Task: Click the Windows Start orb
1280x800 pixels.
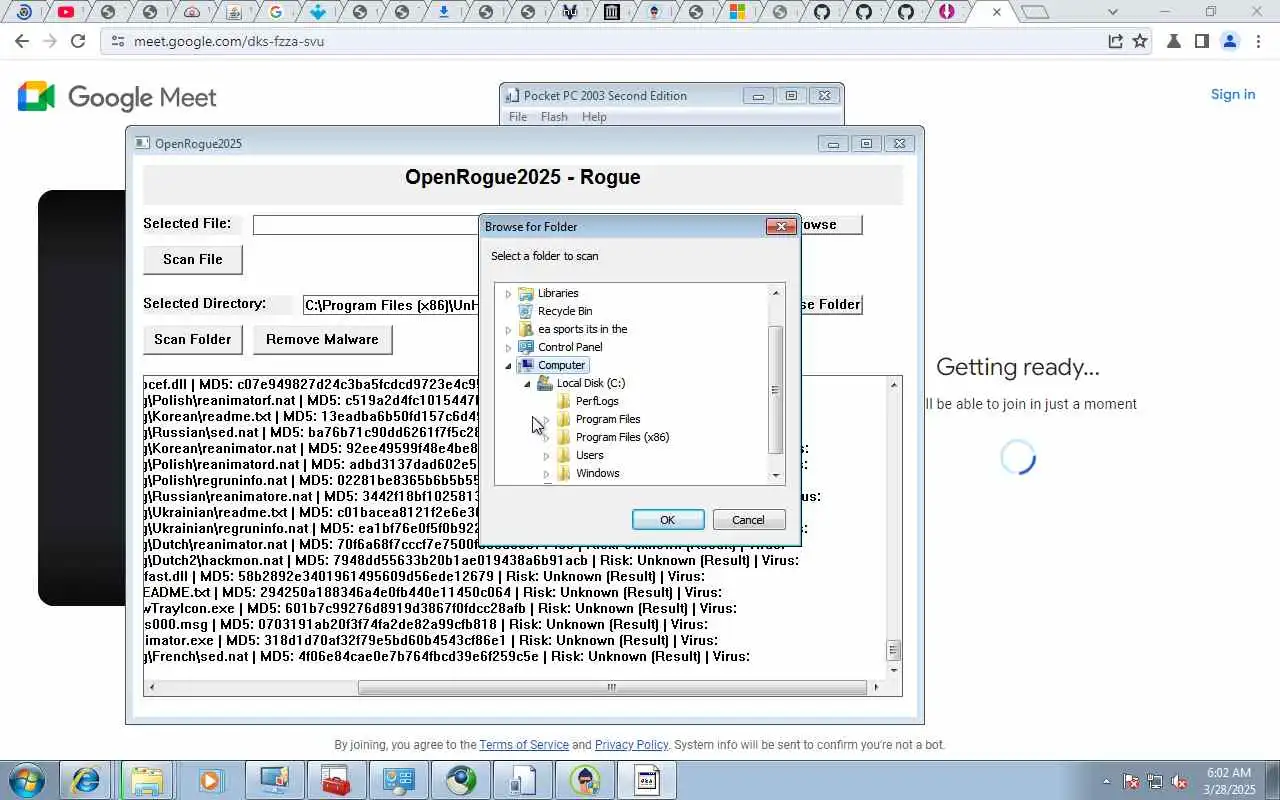Action: click(x=27, y=780)
